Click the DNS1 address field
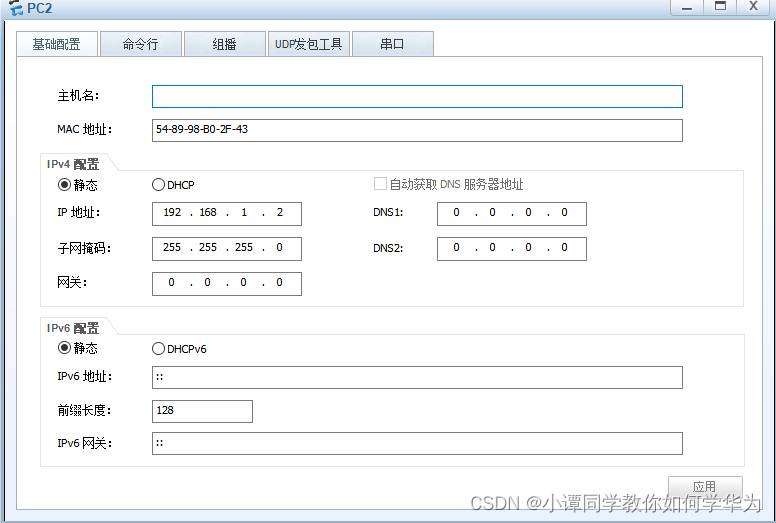This screenshot has height=523, width=776. pyautogui.click(x=512, y=214)
